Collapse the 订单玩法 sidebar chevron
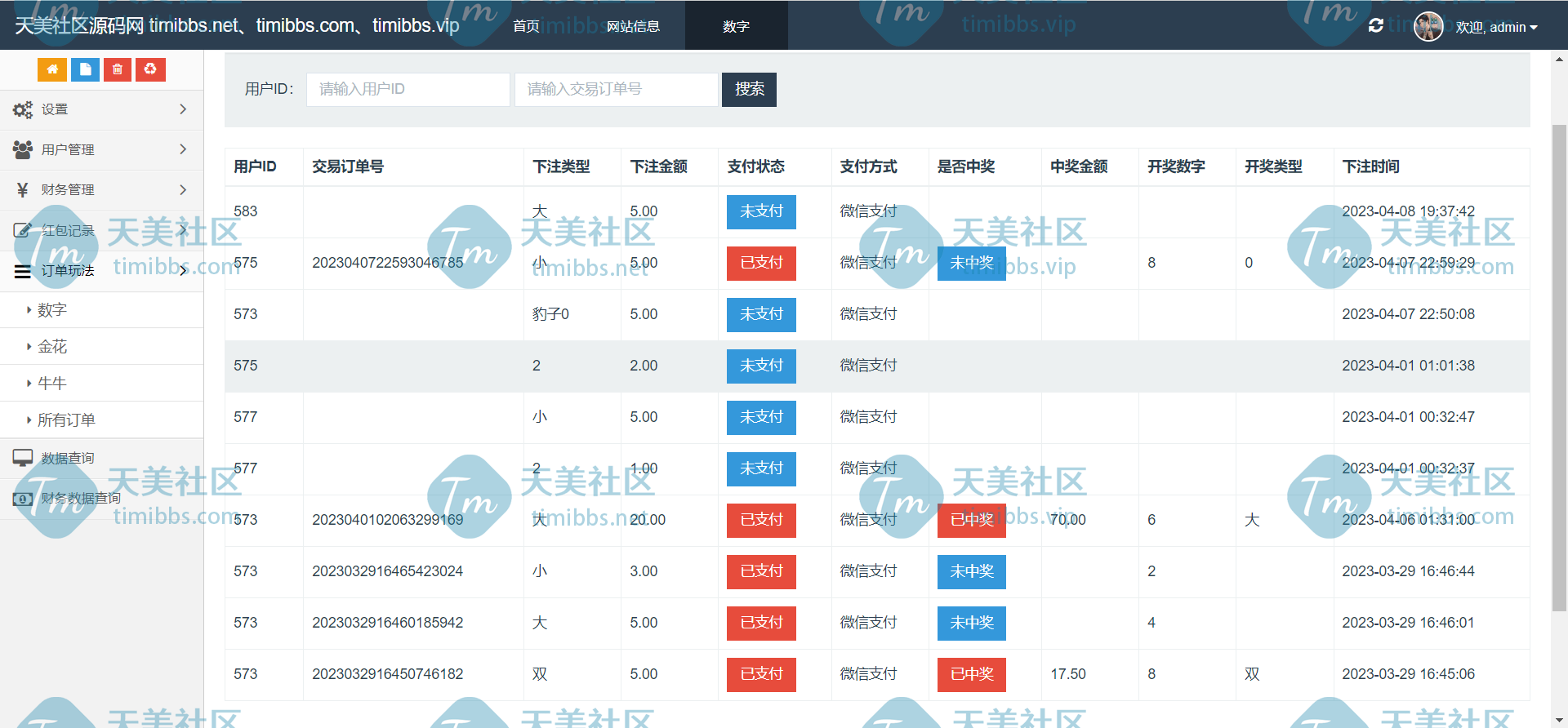The image size is (1568, 728). tap(183, 270)
